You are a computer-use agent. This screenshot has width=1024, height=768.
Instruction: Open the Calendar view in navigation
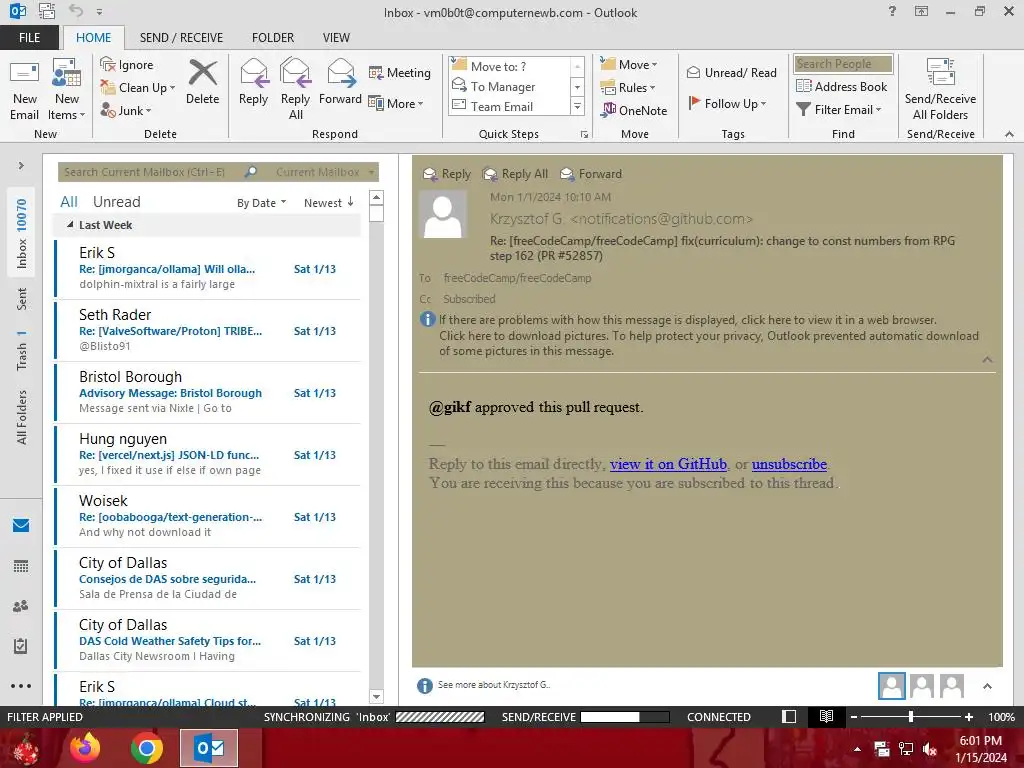[21, 566]
